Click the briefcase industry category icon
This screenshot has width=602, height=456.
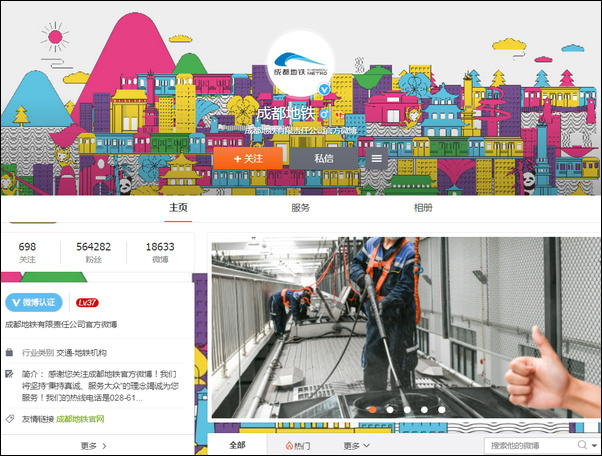[10, 352]
